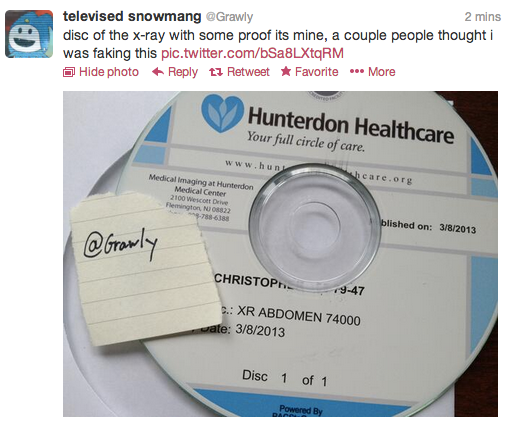The width and height of the screenshot is (507, 425).
Task: Open the televised snowmang display name
Action: 132,16
